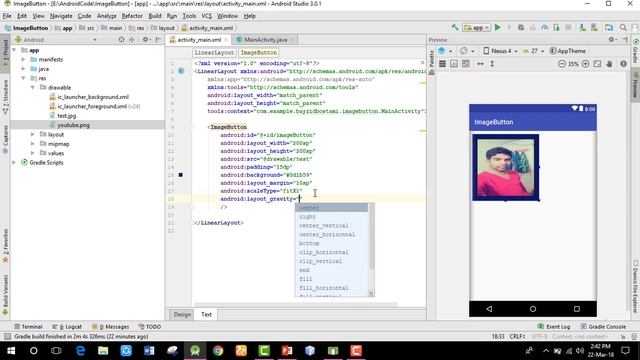Switch to the Design tab
640x360 pixels.
pos(182,314)
